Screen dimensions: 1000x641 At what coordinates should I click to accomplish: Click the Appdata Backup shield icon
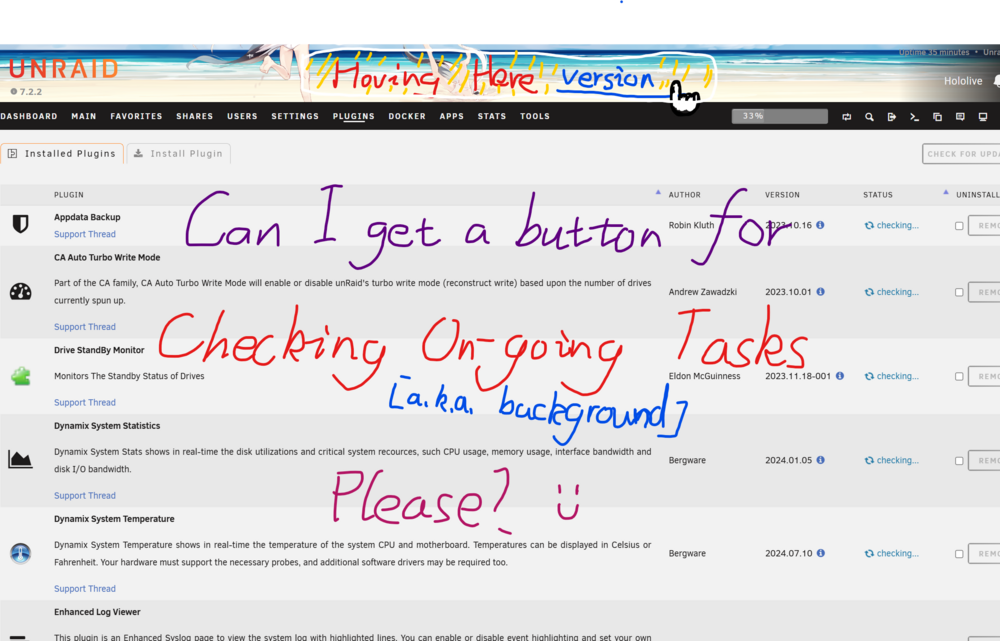click(20, 224)
